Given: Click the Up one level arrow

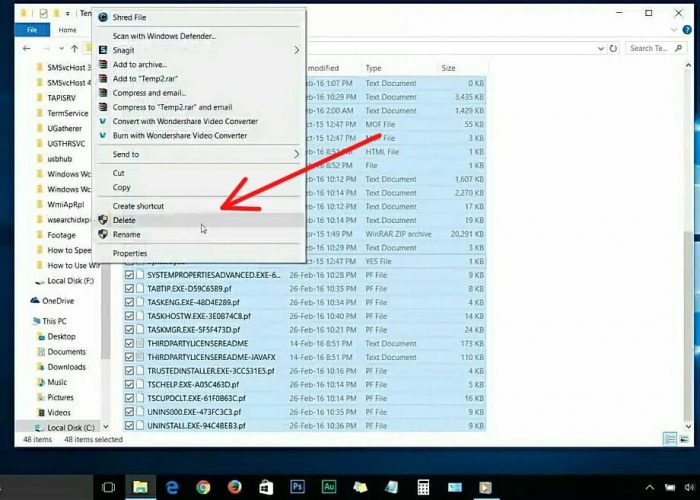Looking at the screenshot, I should (75, 48).
